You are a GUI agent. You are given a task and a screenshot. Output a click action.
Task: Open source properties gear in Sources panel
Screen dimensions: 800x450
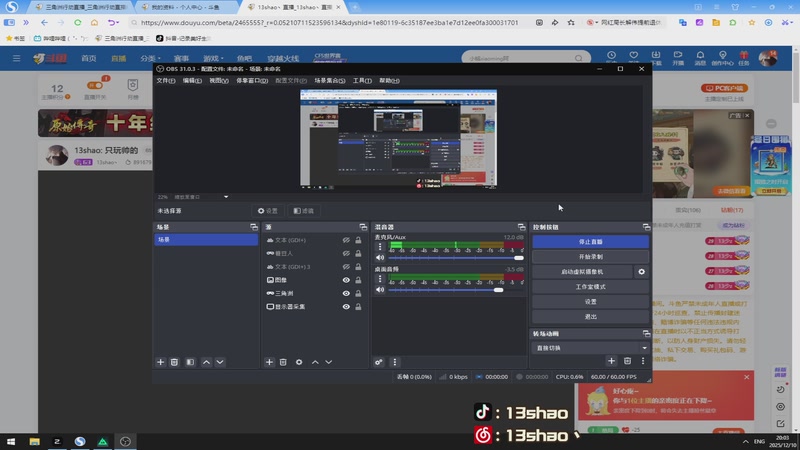[x=299, y=362]
